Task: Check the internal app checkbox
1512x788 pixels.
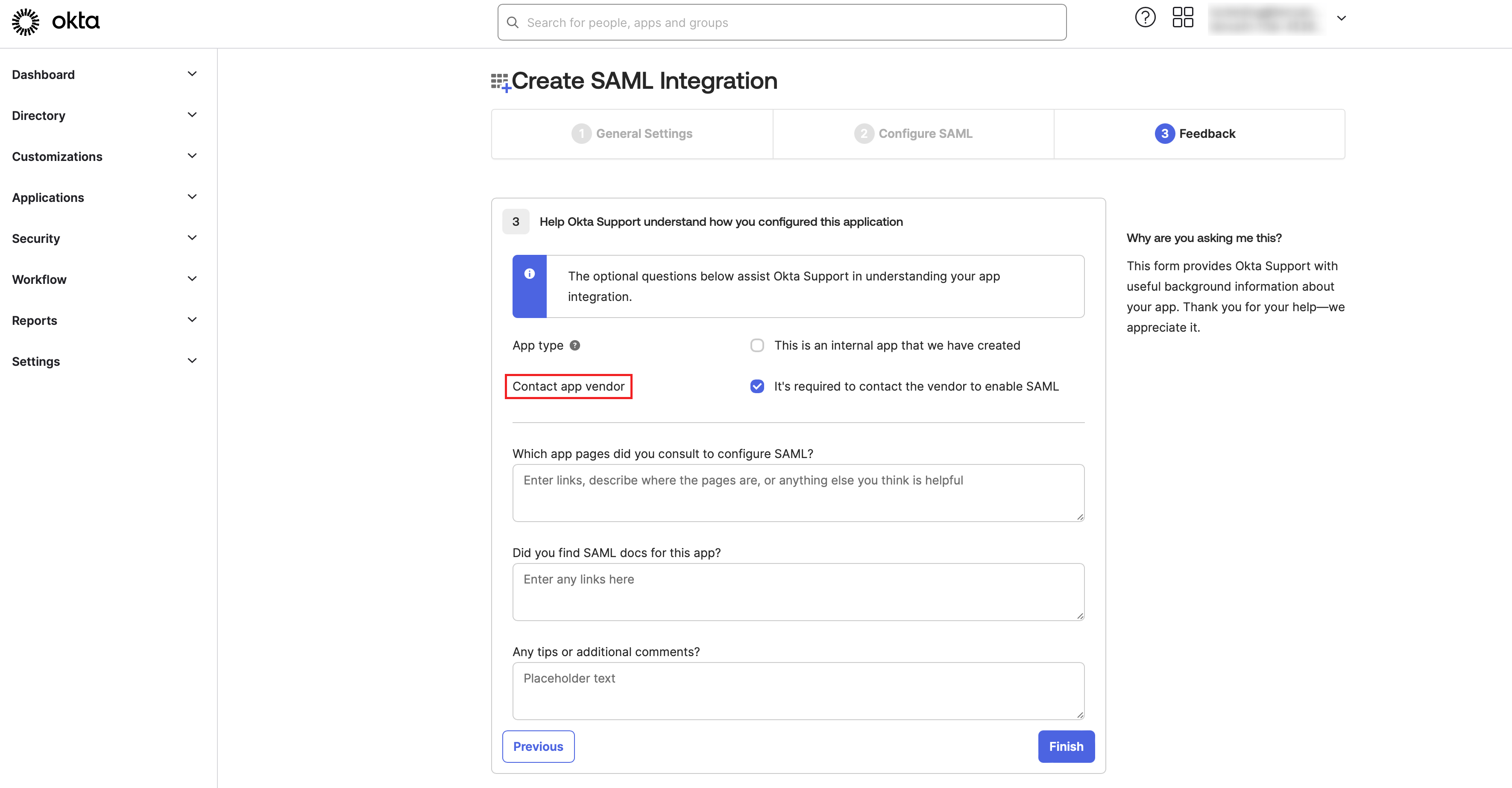Action: click(x=757, y=346)
